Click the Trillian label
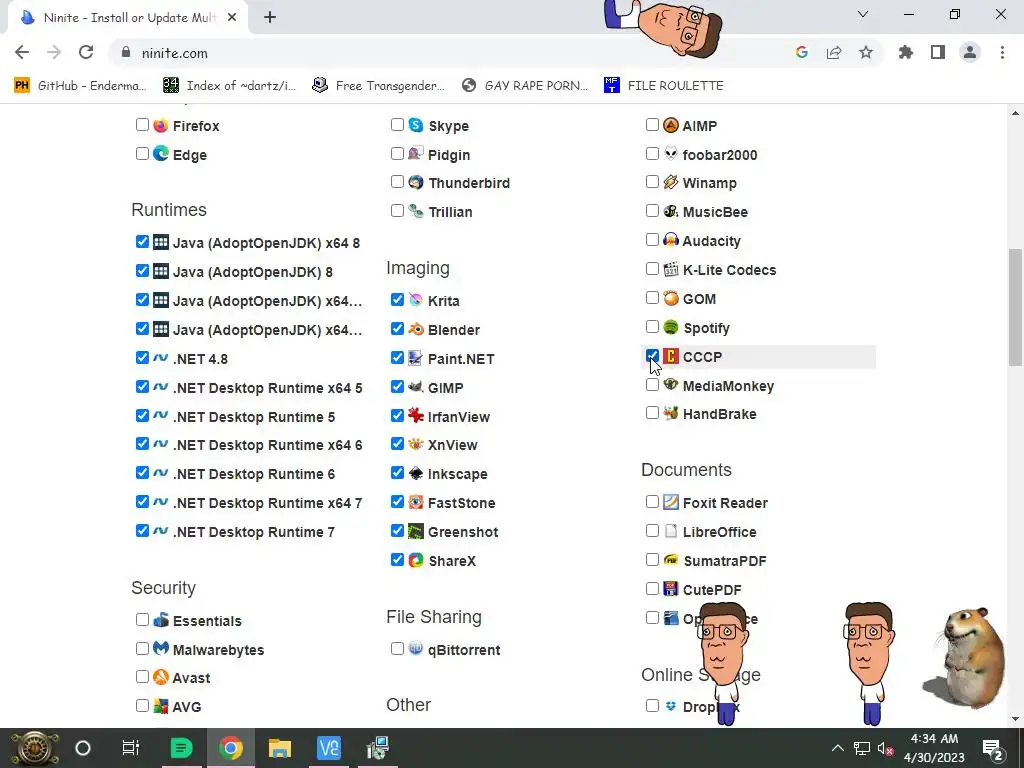 pos(451,212)
